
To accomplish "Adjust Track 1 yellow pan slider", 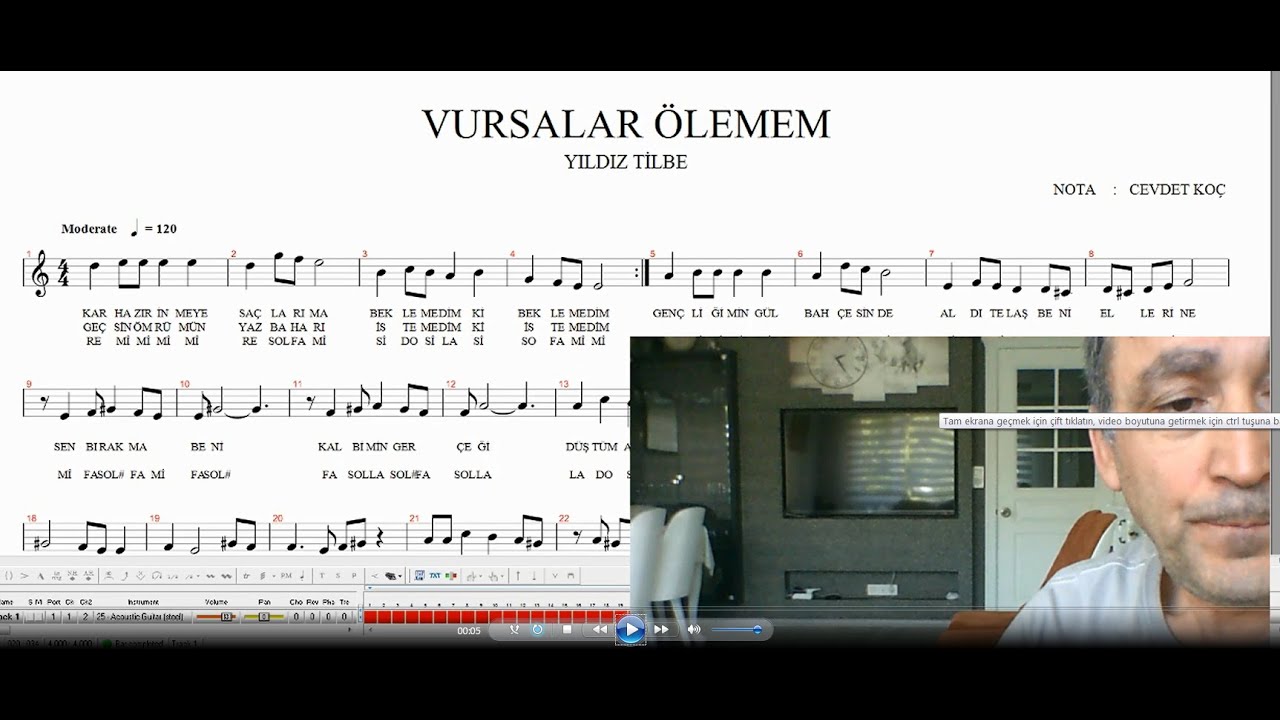I will tap(264, 617).
